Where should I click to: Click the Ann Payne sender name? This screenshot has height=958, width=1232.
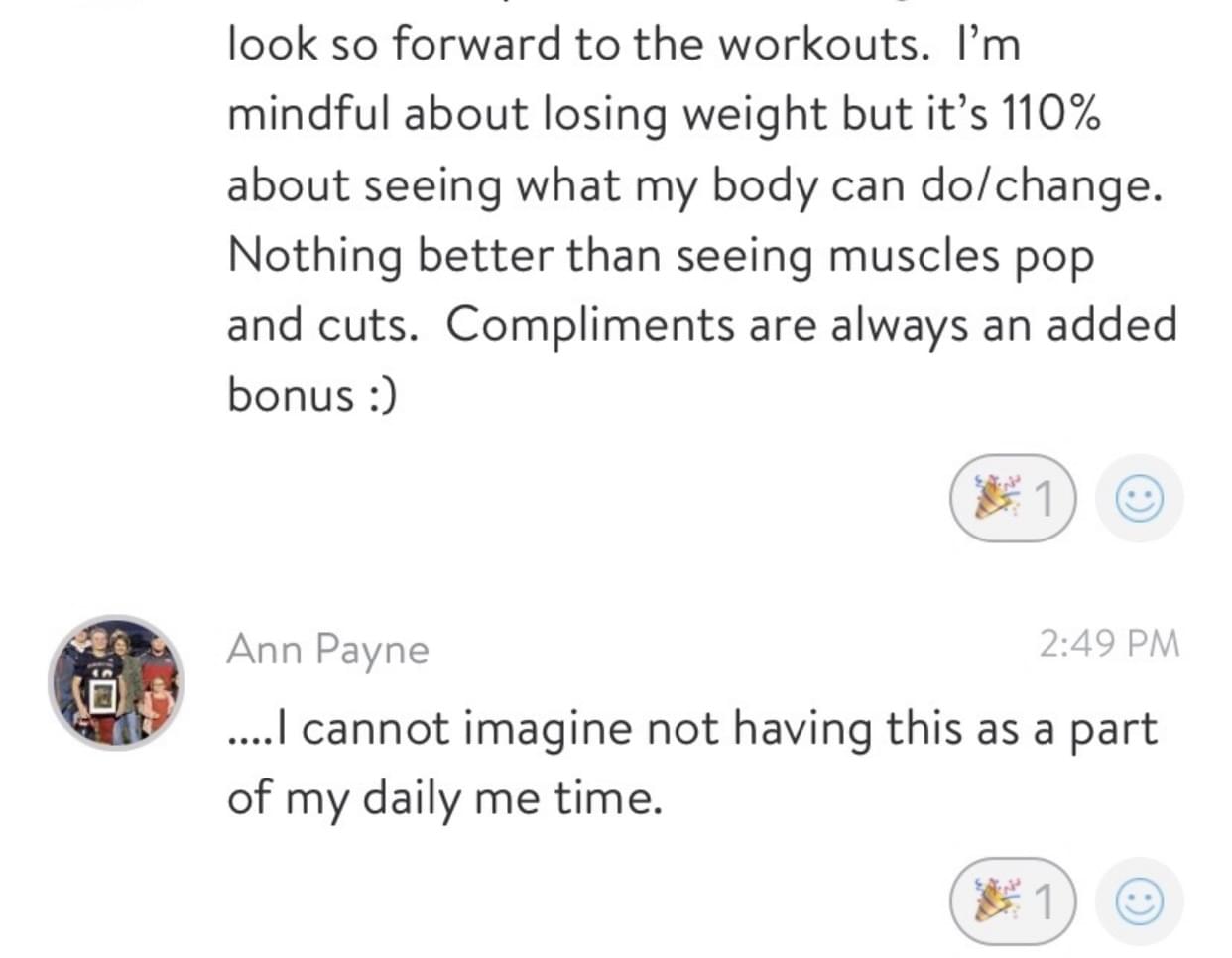[328, 650]
